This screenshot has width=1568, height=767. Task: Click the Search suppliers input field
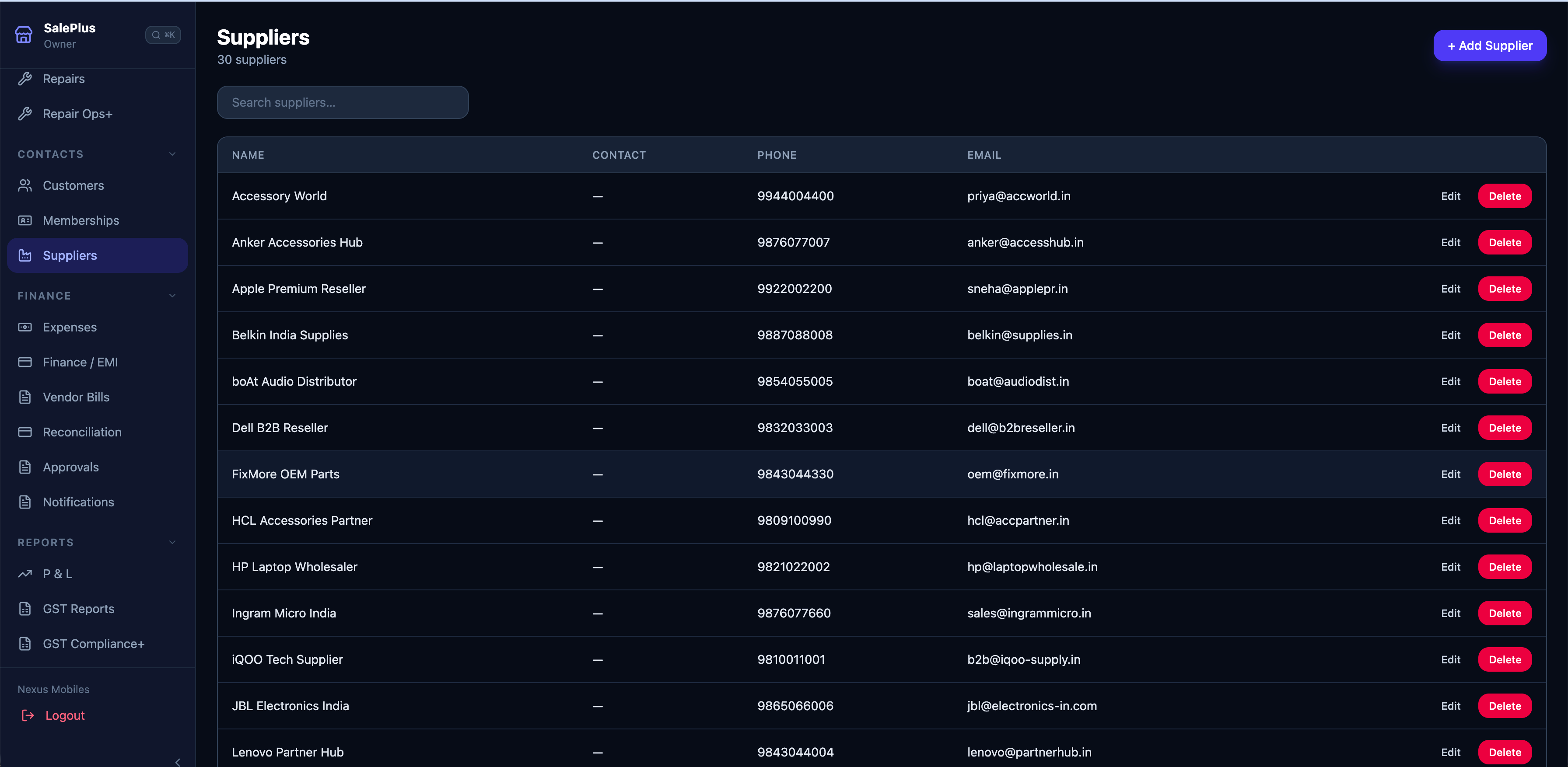(342, 102)
